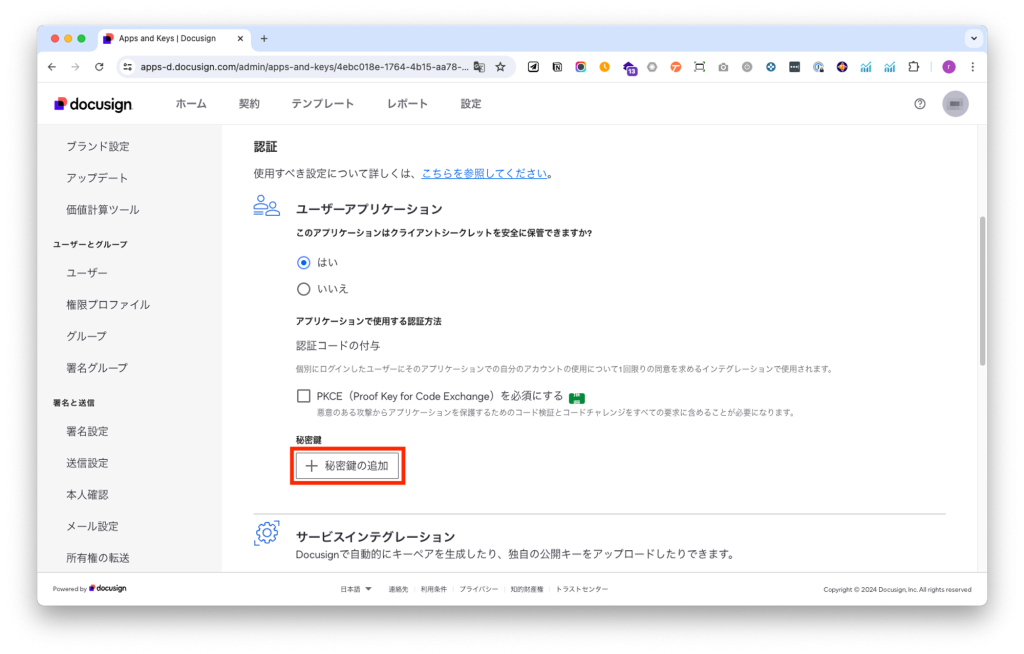
Task: Expand the tab search dropdown arrow
Action: [973, 38]
